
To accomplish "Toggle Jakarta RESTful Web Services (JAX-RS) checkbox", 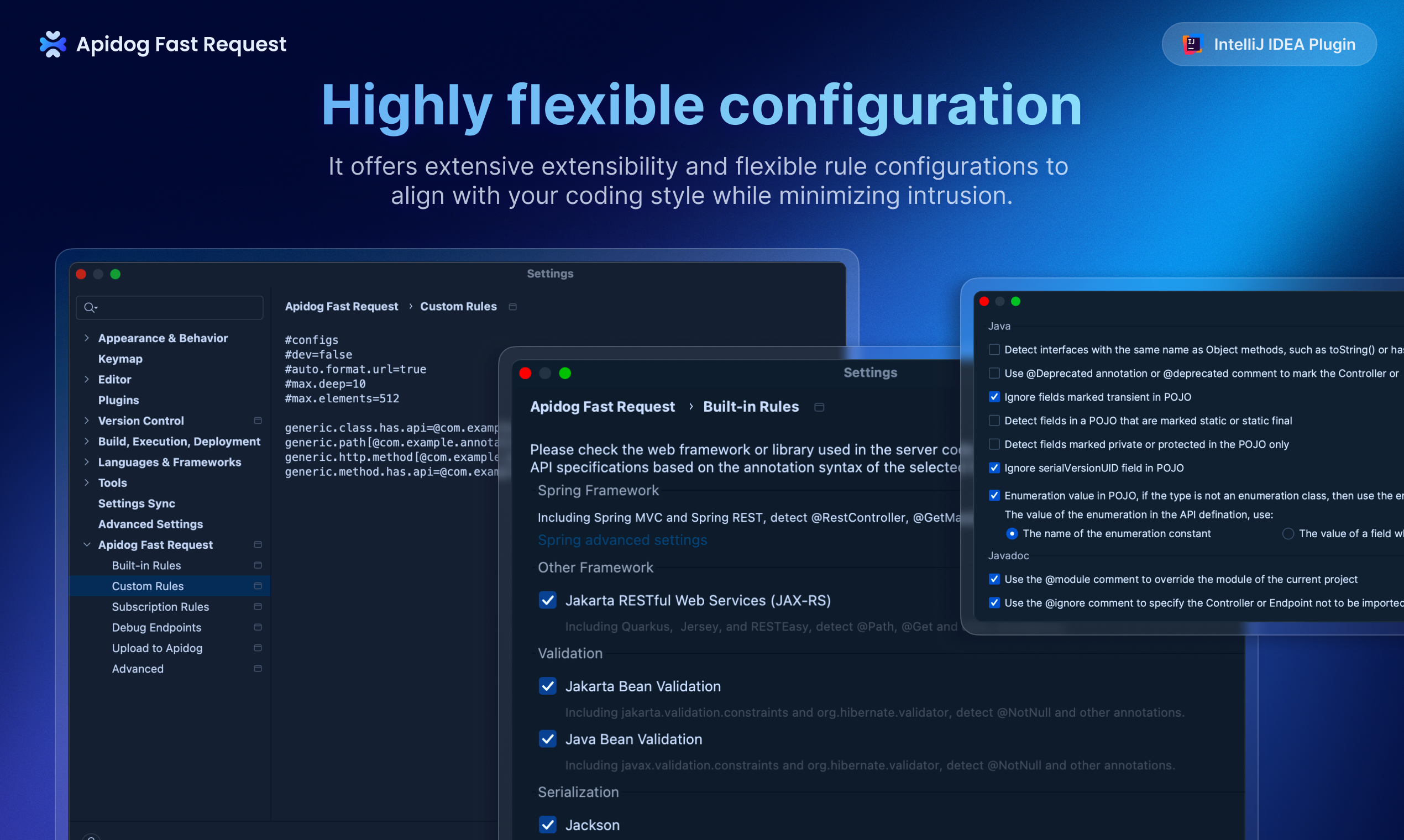I will (x=547, y=600).
